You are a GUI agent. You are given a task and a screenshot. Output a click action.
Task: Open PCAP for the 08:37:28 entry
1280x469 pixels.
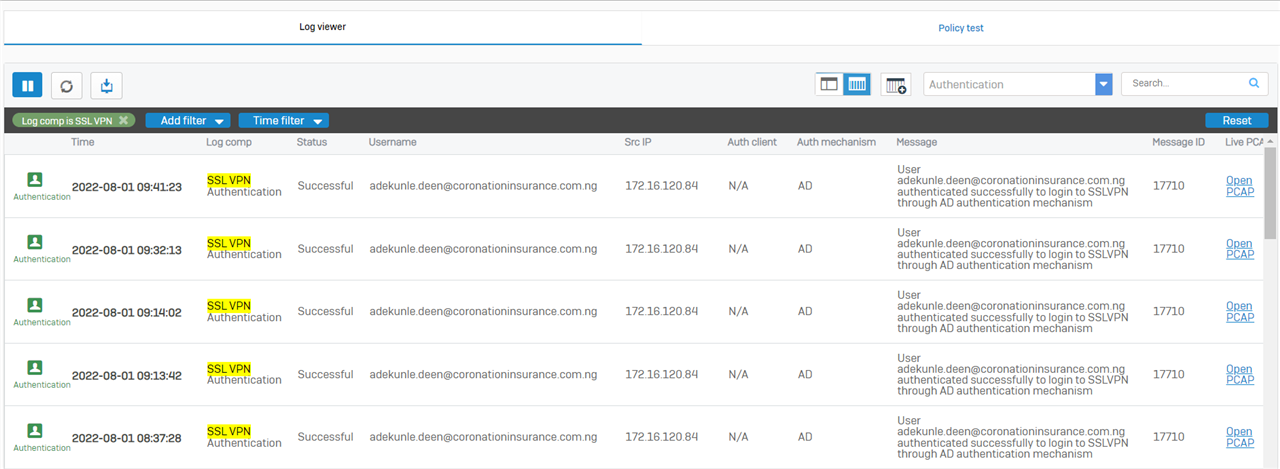click(1240, 437)
